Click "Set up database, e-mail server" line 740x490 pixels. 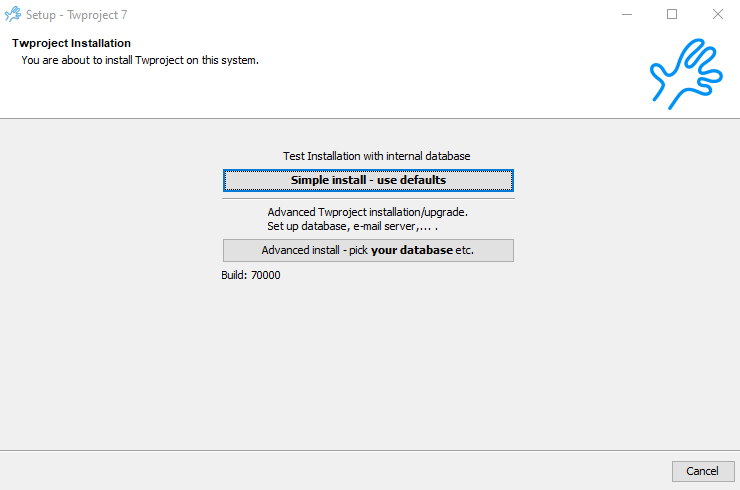pos(352,226)
